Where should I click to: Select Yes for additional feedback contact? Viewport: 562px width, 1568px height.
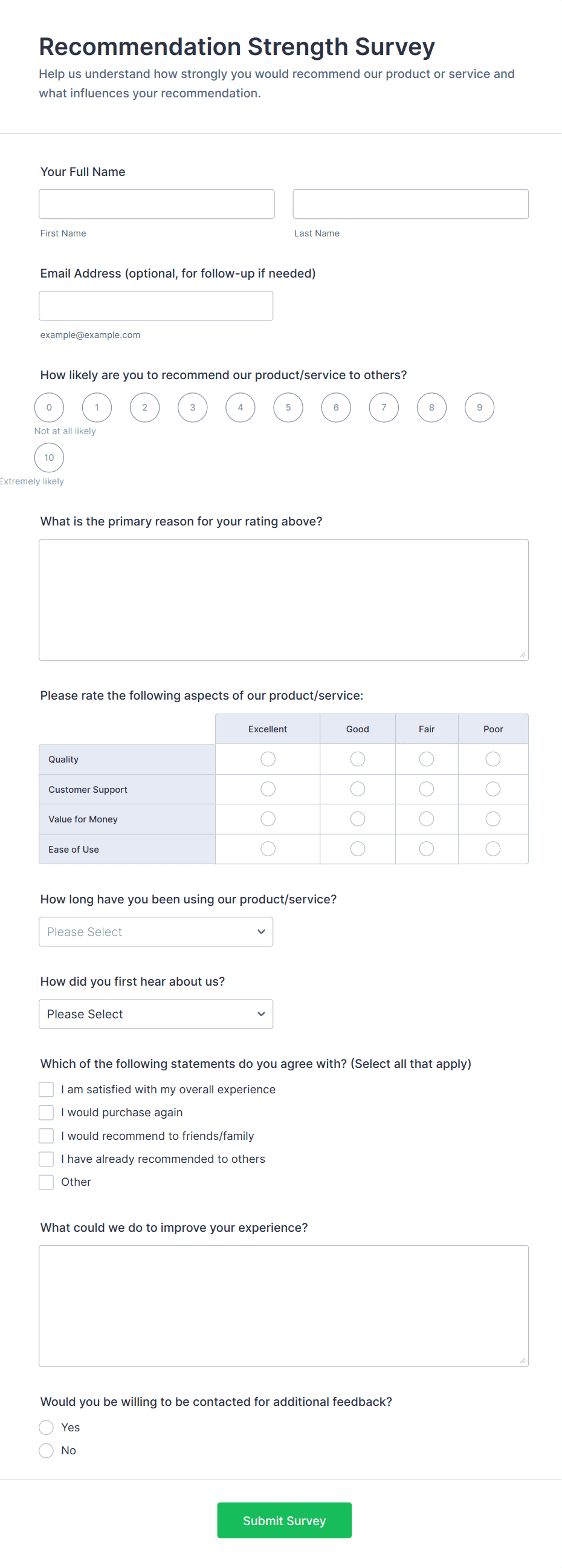point(46,1427)
